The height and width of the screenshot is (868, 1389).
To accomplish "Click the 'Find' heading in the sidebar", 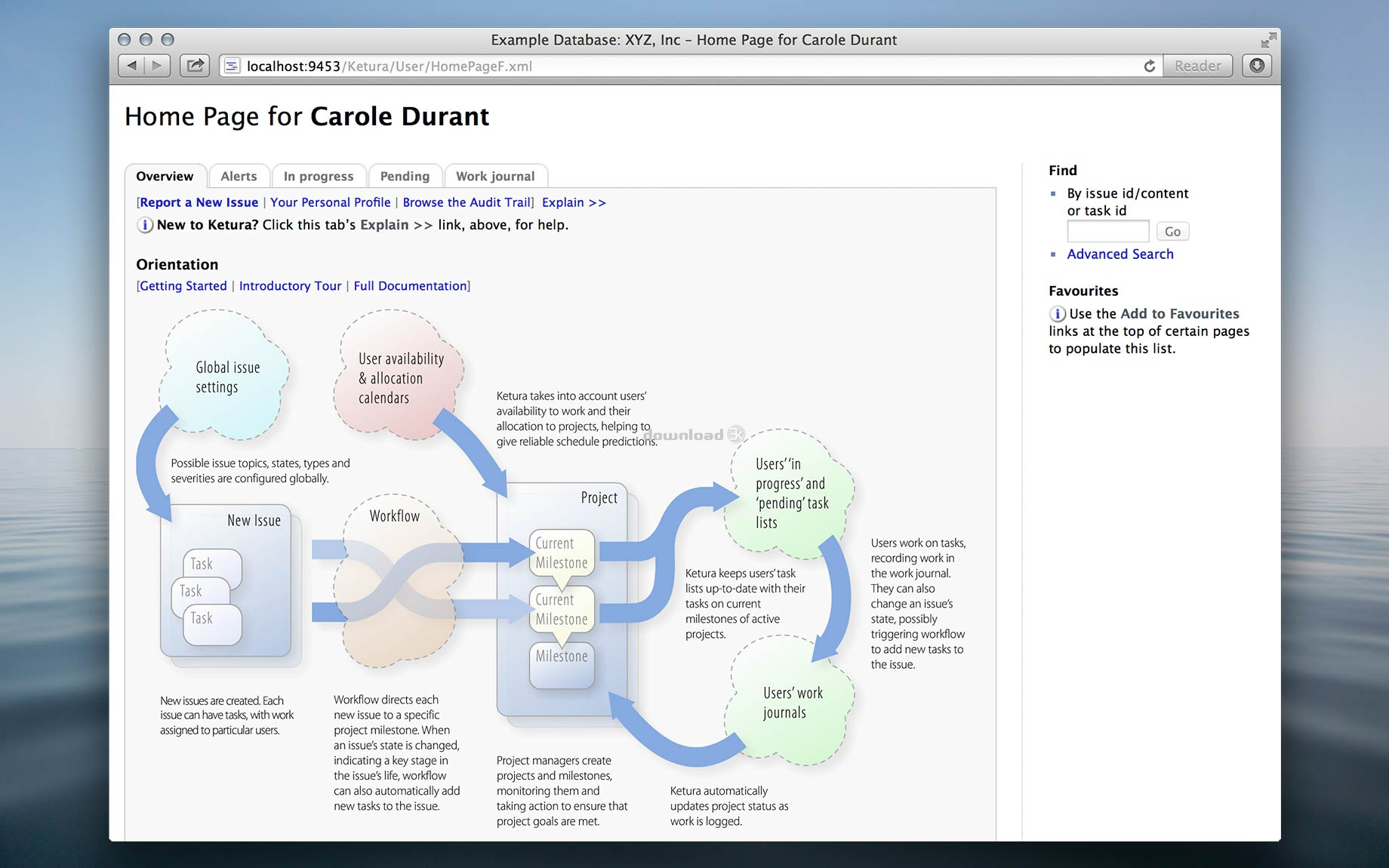I will pos(1063,171).
